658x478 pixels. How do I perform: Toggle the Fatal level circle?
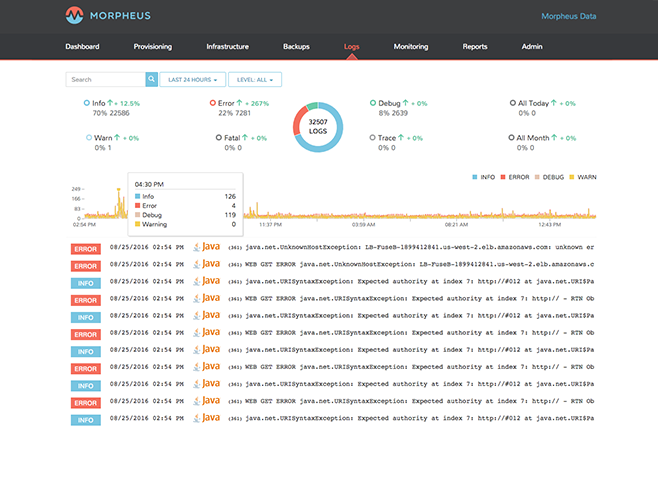coord(219,138)
